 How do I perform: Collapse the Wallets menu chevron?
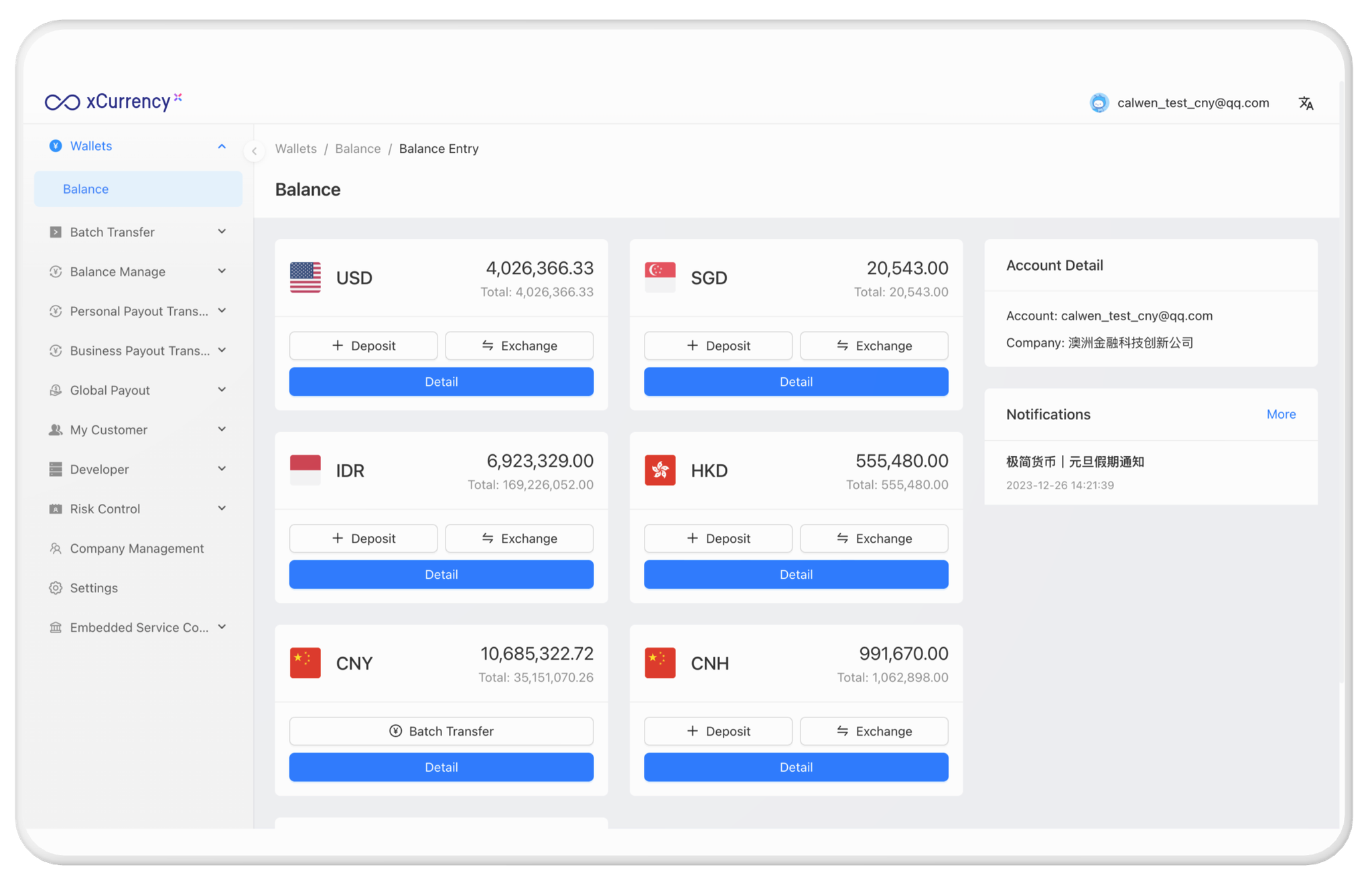coord(222,146)
